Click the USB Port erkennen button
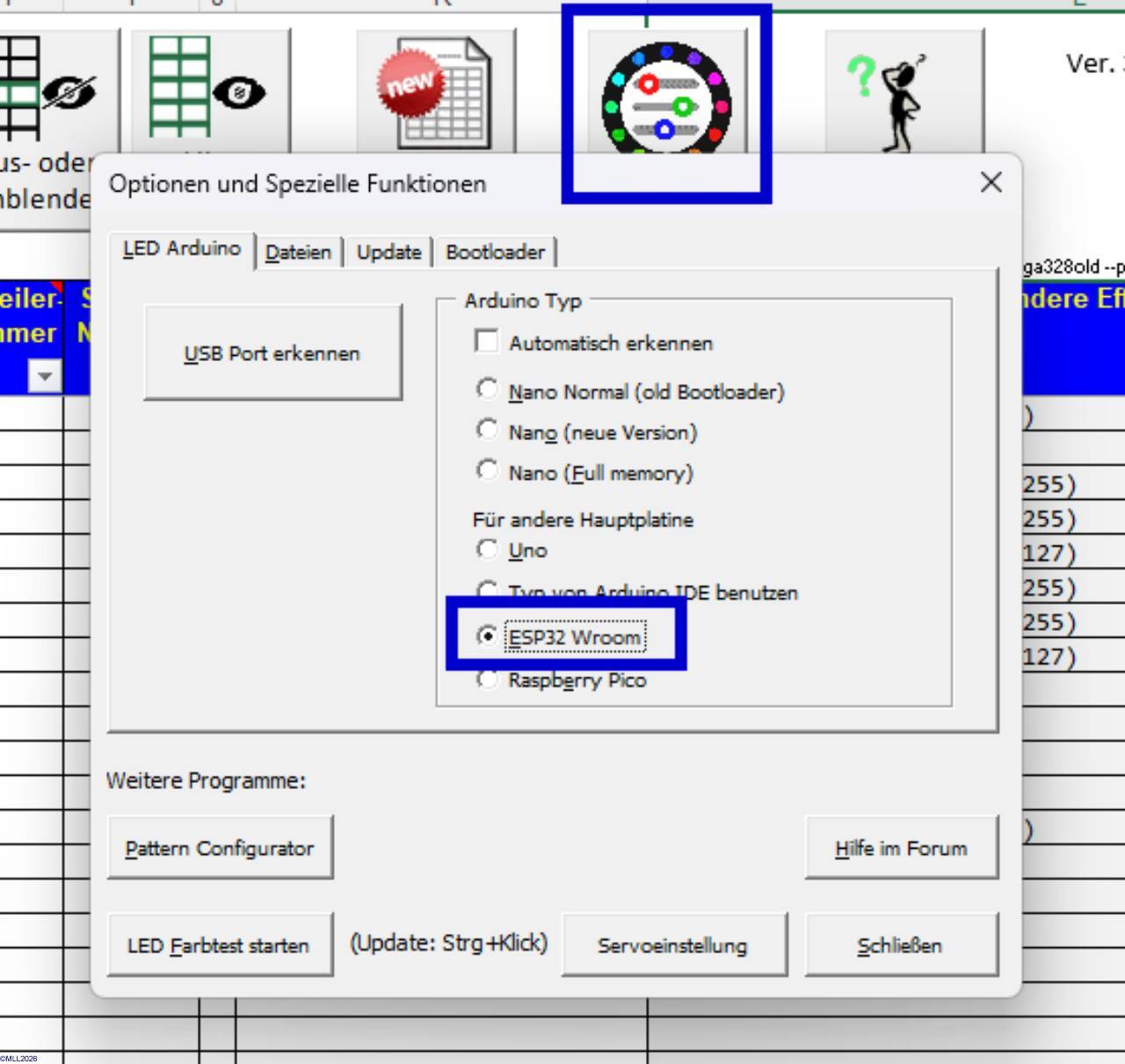 click(272, 353)
